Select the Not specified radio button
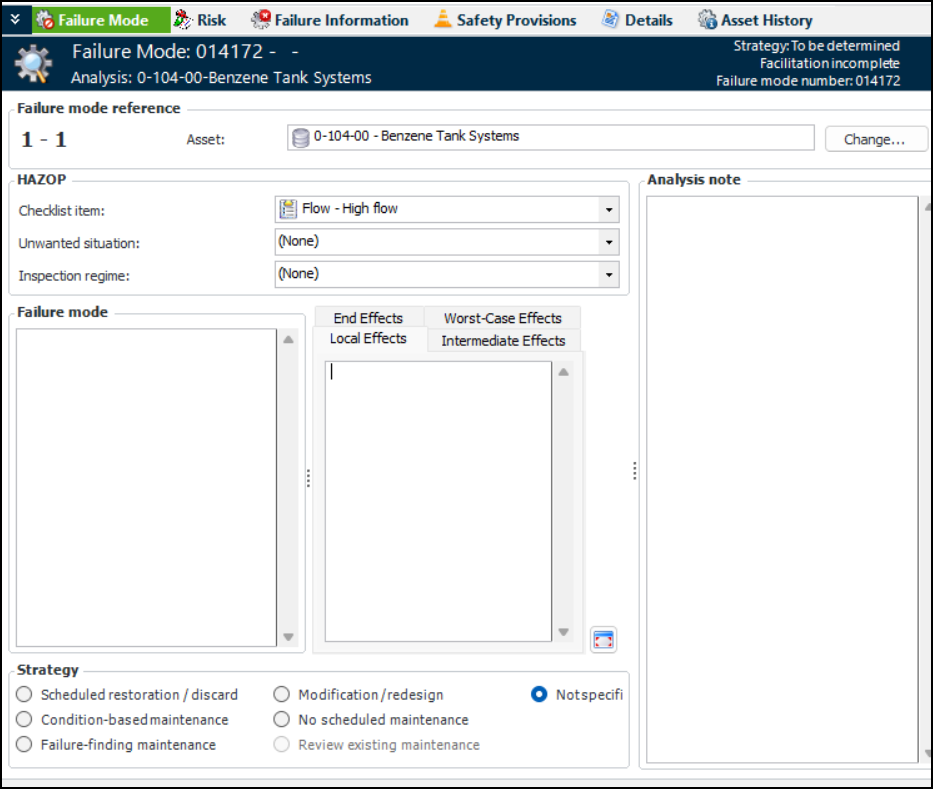The height and width of the screenshot is (789, 933). pos(539,694)
